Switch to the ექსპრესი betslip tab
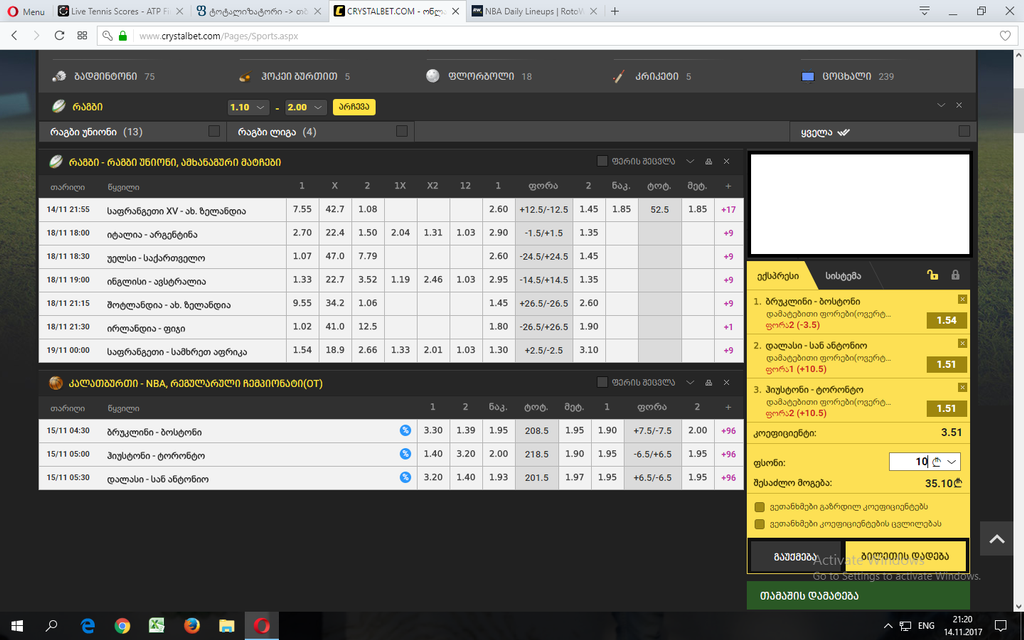 click(777, 276)
